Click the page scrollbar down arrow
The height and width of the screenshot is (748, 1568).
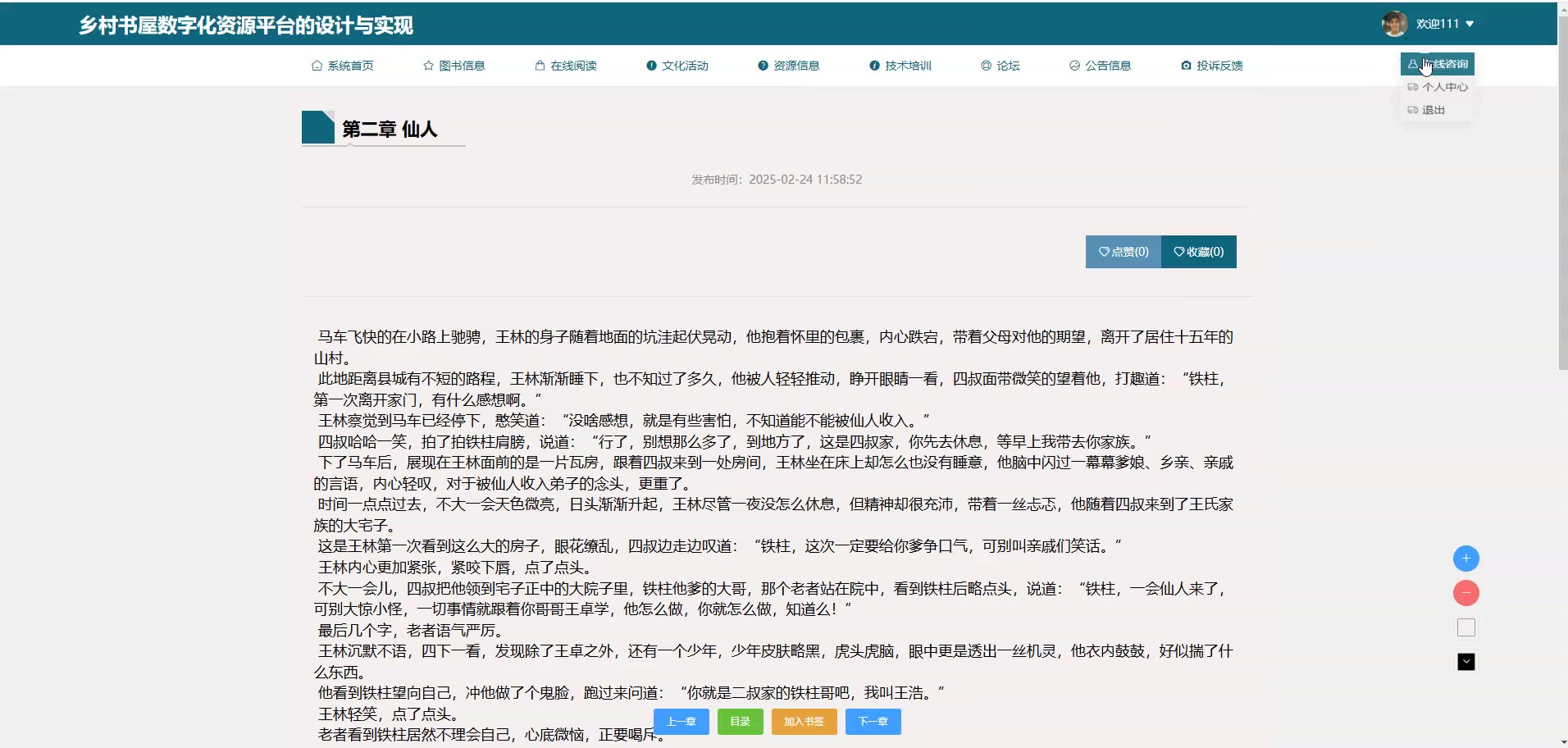tap(1563, 742)
